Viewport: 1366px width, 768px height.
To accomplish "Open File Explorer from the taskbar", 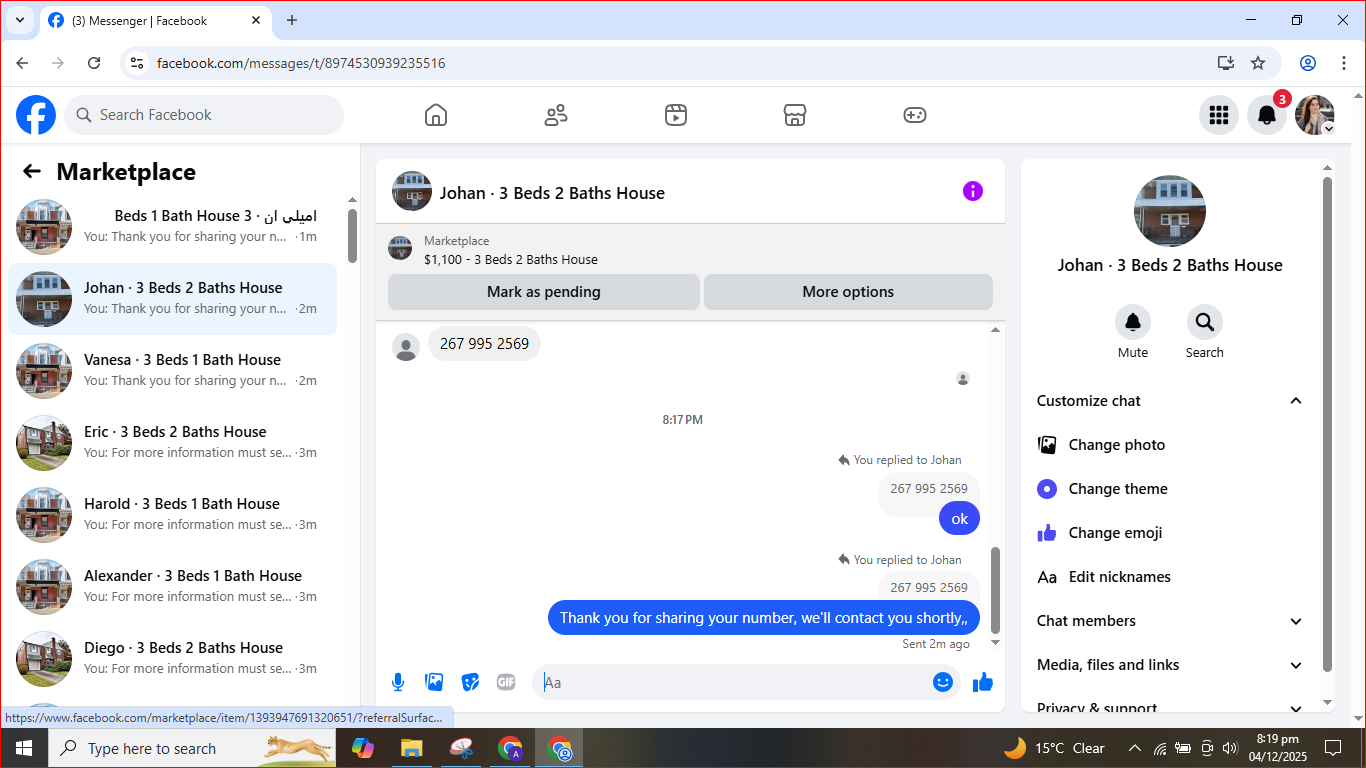I will tap(411, 748).
